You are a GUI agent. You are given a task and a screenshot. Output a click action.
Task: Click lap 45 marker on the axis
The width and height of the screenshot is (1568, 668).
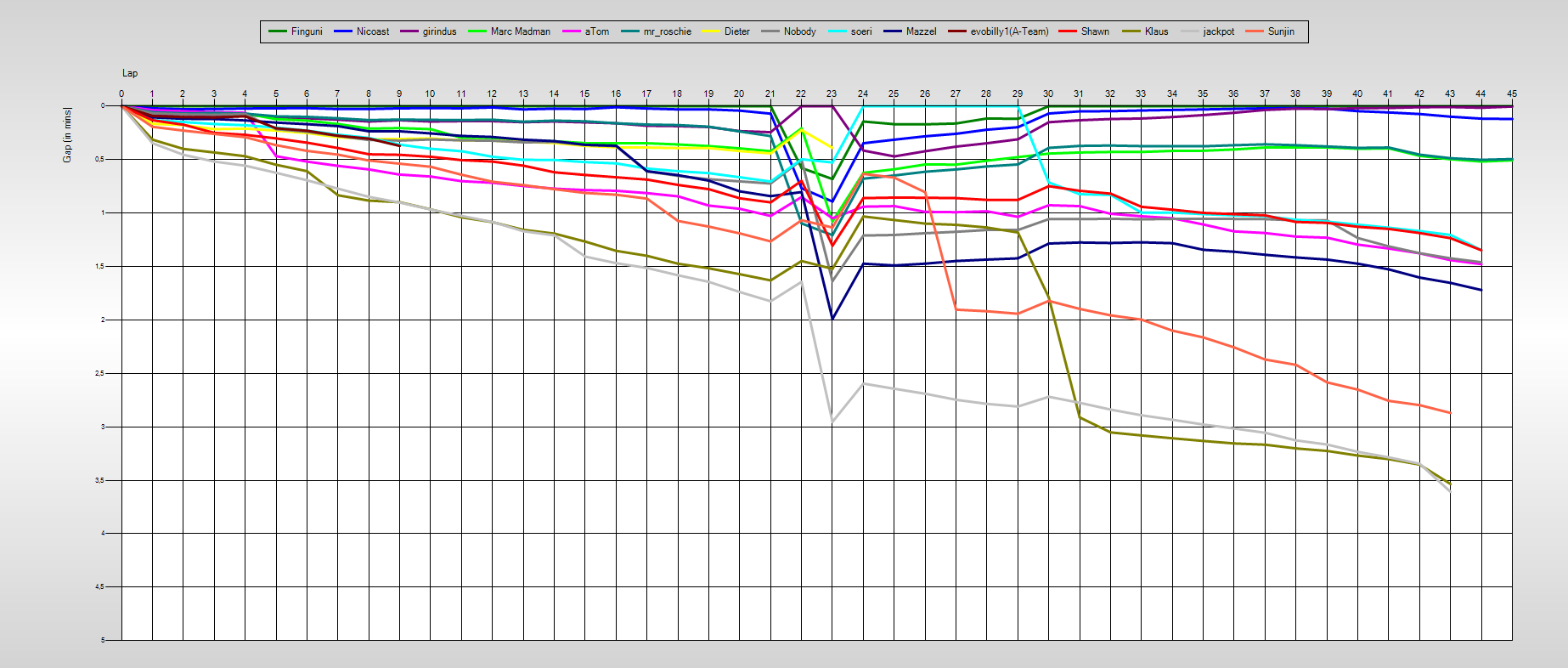pyautogui.click(x=1511, y=93)
